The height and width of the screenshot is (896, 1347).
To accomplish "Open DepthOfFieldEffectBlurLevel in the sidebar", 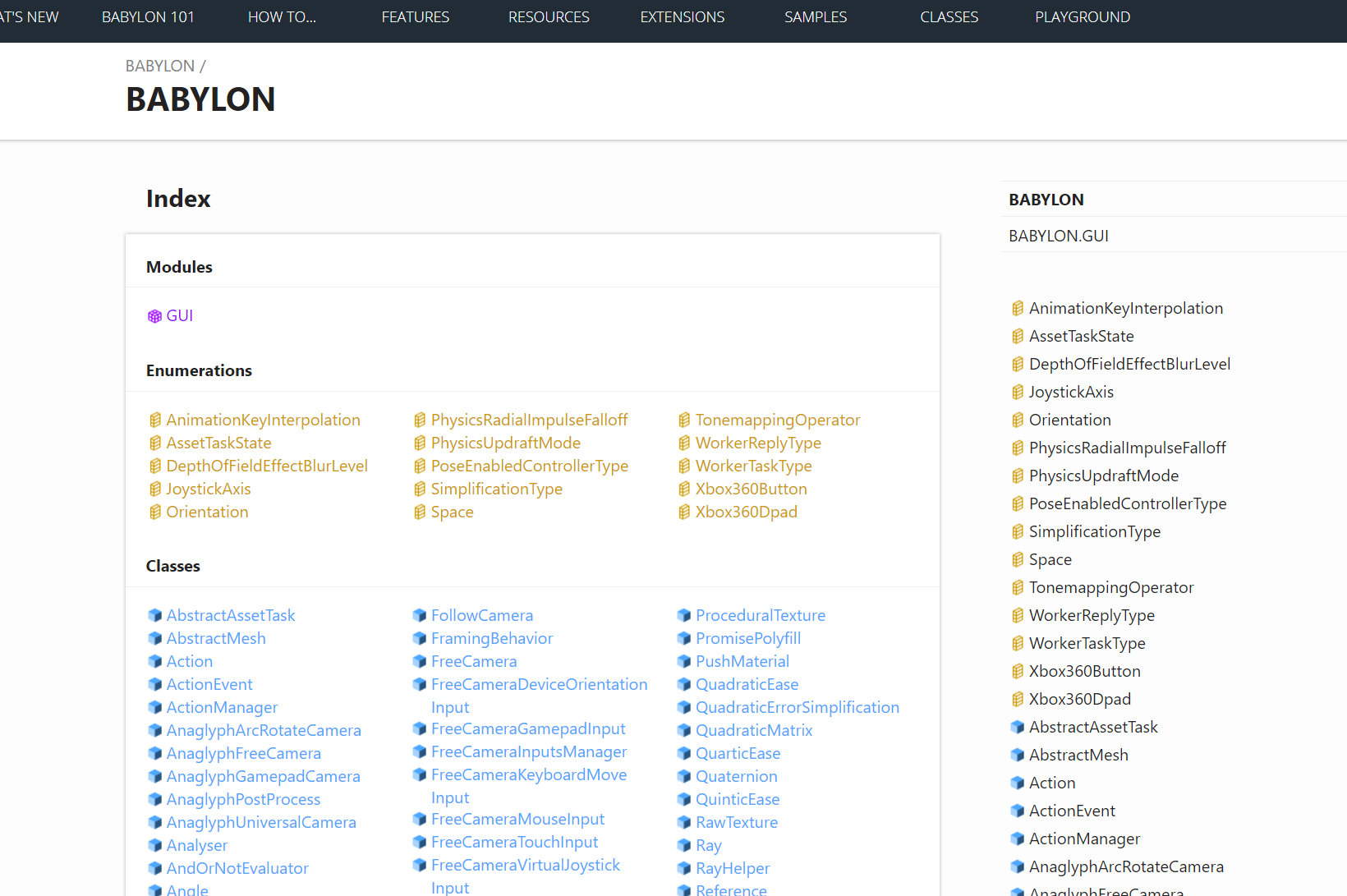I will coord(1129,365).
